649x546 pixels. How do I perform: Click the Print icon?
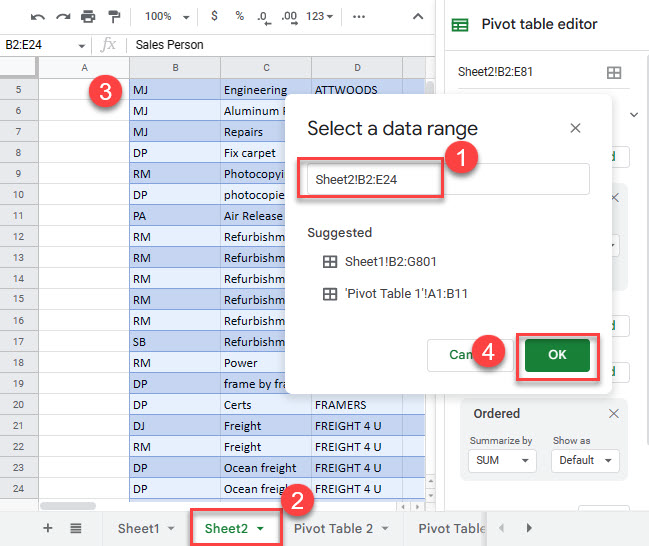tap(88, 17)
